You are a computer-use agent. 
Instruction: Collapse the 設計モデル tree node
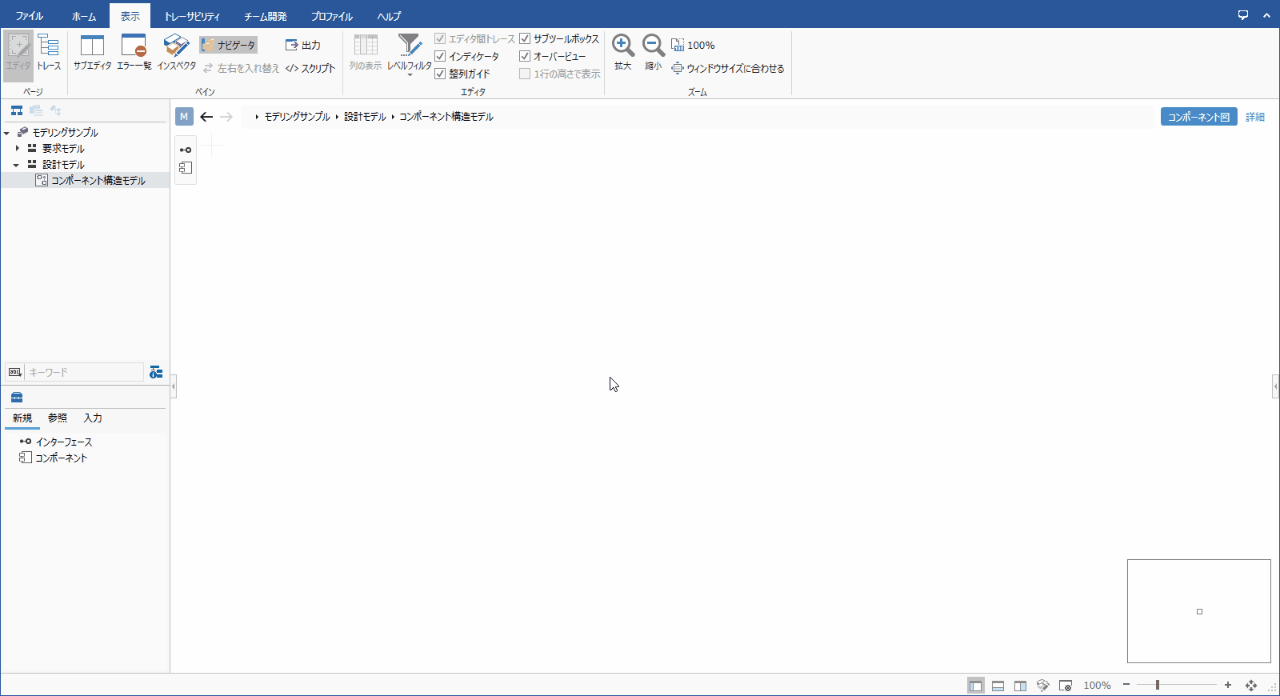point(17,164)
